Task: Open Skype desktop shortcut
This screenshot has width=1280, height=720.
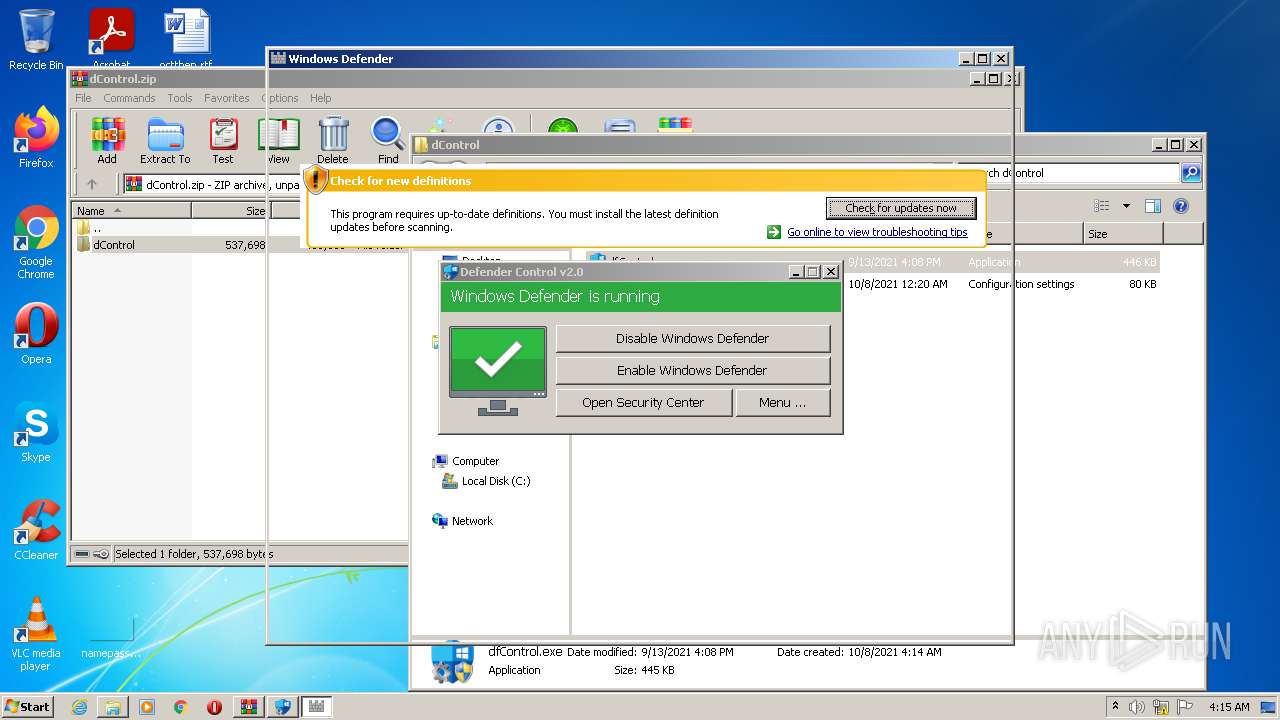Action: tap(36, 432)
